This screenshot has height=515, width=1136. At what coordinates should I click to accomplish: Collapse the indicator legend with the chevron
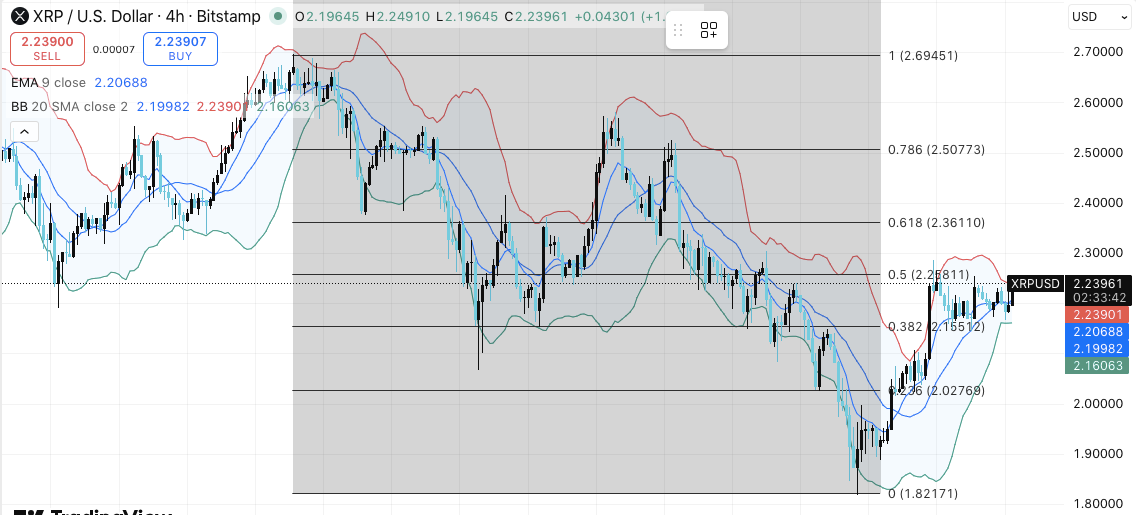25,132
